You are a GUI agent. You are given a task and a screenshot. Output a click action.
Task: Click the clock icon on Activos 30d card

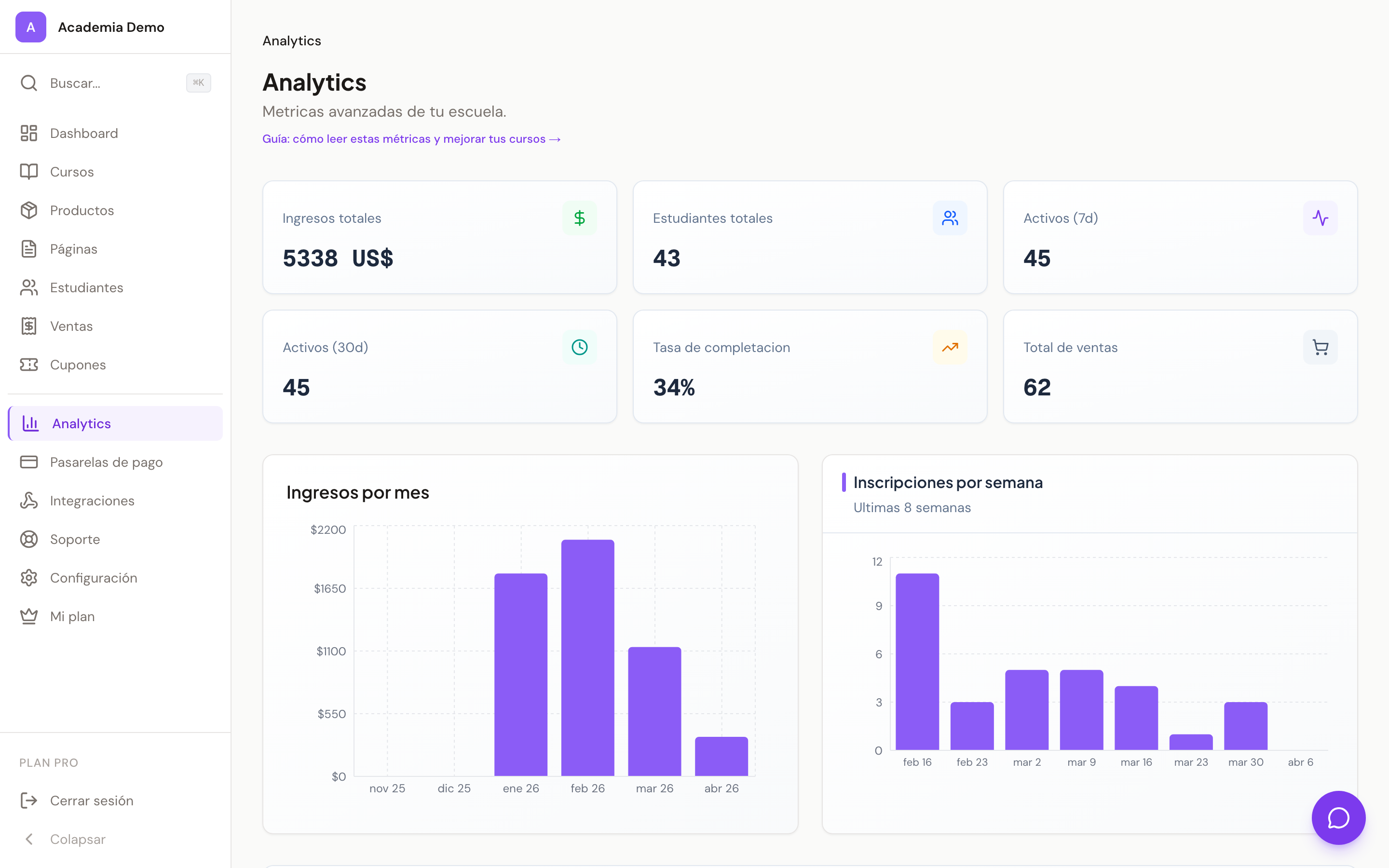(x=579, y=347)
